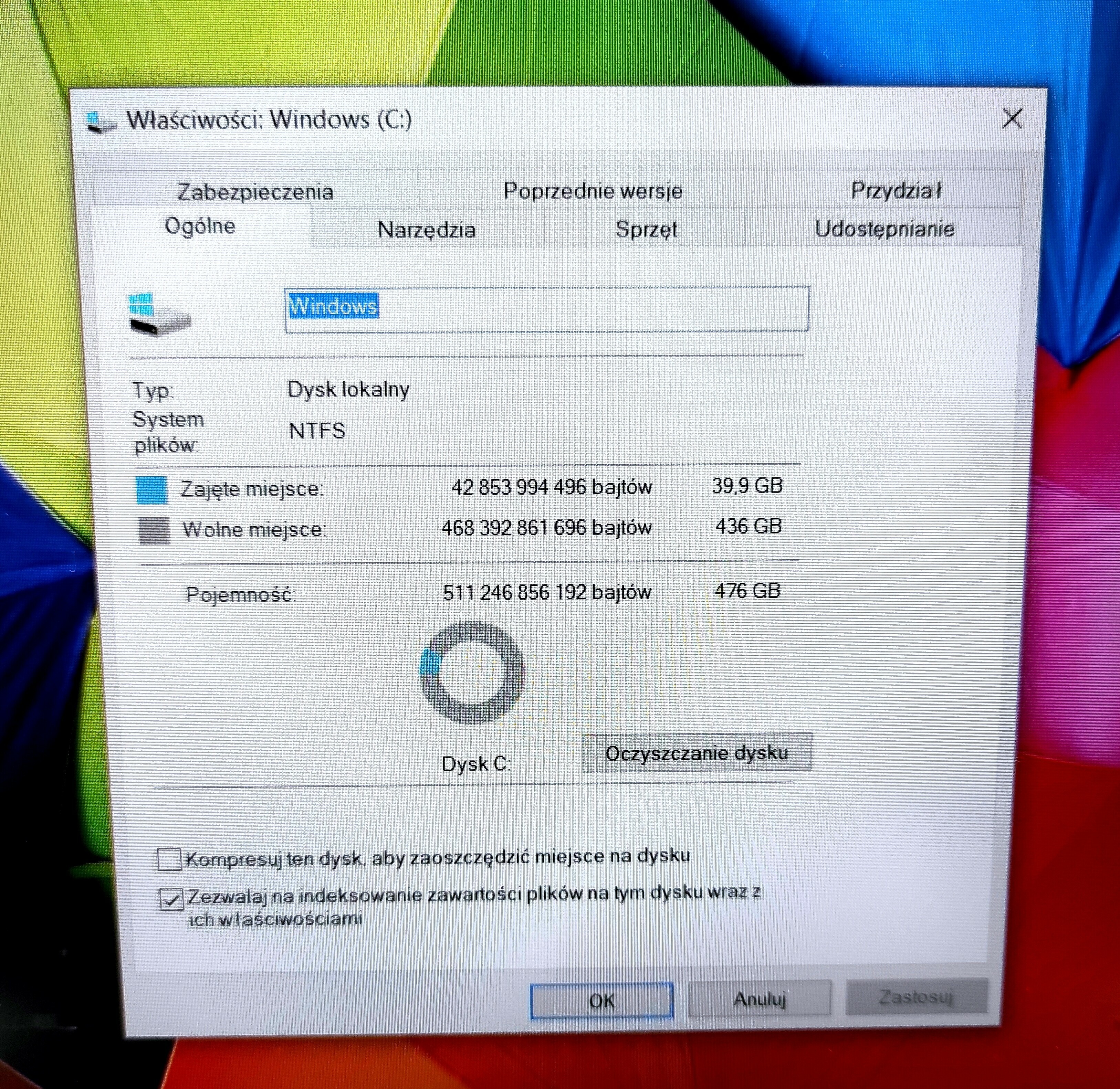This screenshot has height=1089, width=1120.
Task: Click the Anuluj button
Action: click(x=760, y=998)
